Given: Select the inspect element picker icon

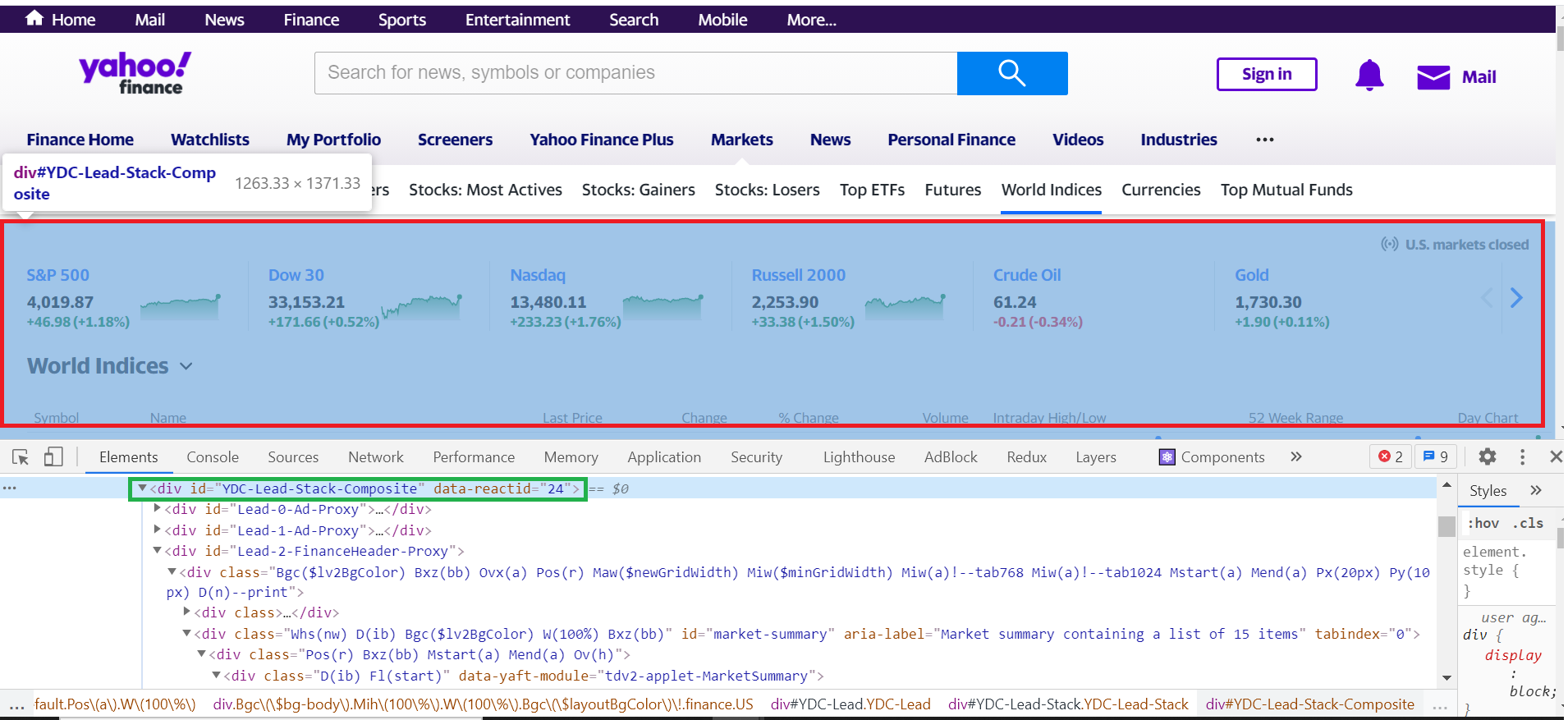Looking at the screenshot, I should point(21,457).
